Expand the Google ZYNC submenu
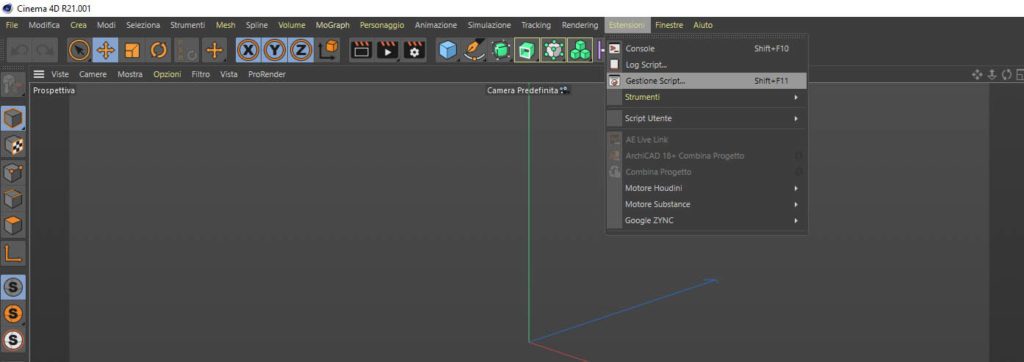Screen dimensions: 1024x362 [x=707, y=220]
